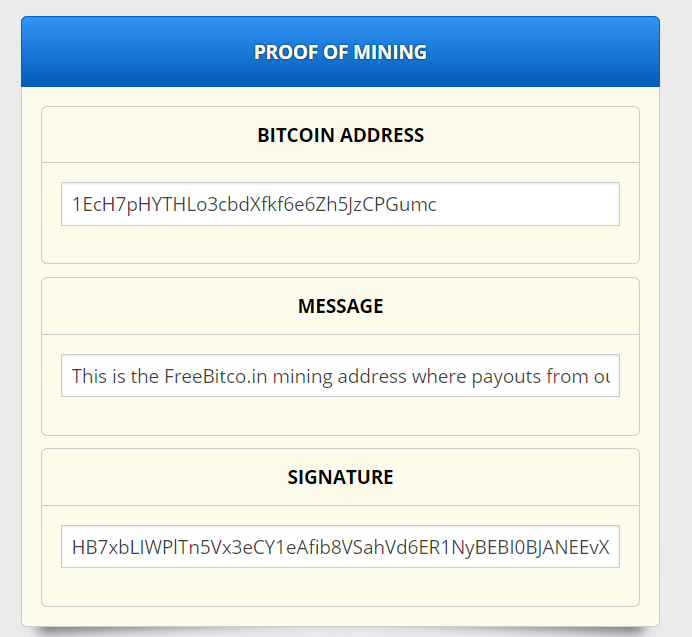The height and width of the screenshot is (637, 692).
Task: Click the Bitcoin address input field
Action: click(340, 204)
